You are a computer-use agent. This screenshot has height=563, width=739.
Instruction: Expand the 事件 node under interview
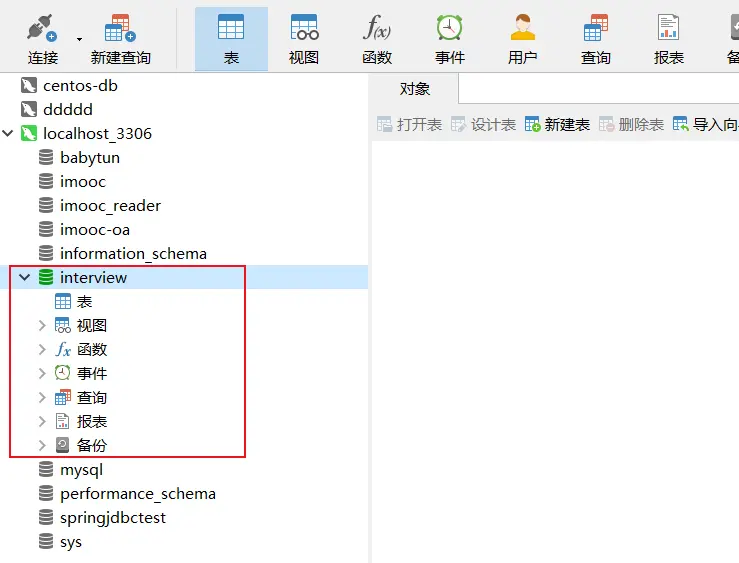42,374
